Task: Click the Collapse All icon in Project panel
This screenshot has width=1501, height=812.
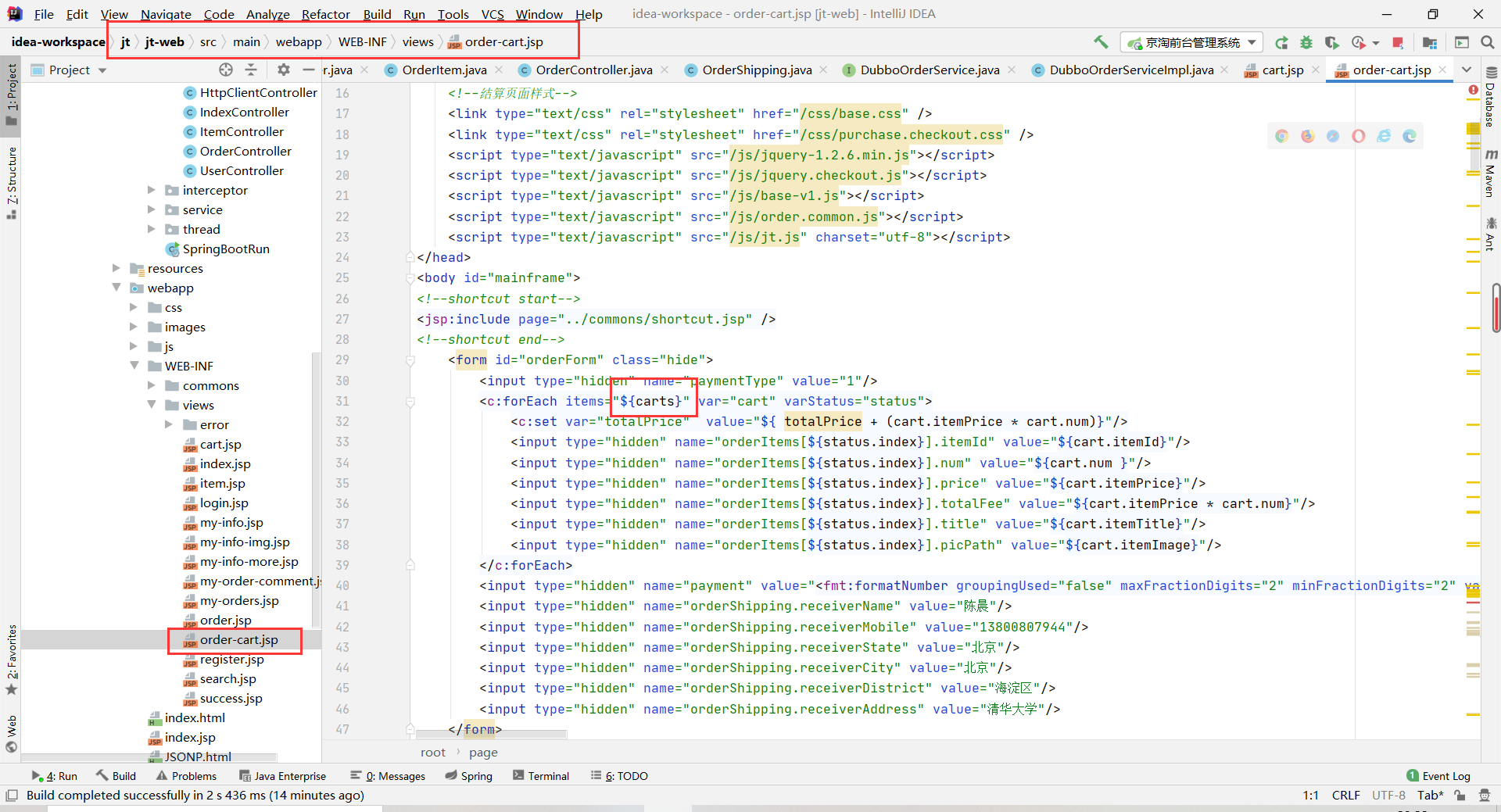Action: 251,70
